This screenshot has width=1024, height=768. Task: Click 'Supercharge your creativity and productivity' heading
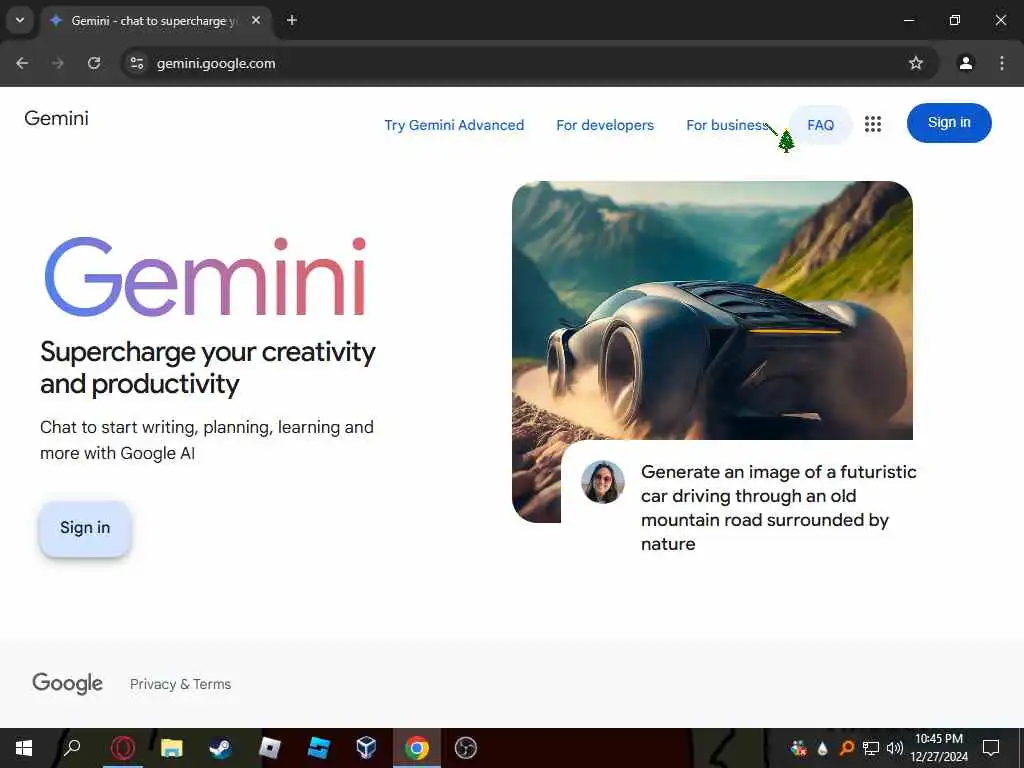[208, 368]
